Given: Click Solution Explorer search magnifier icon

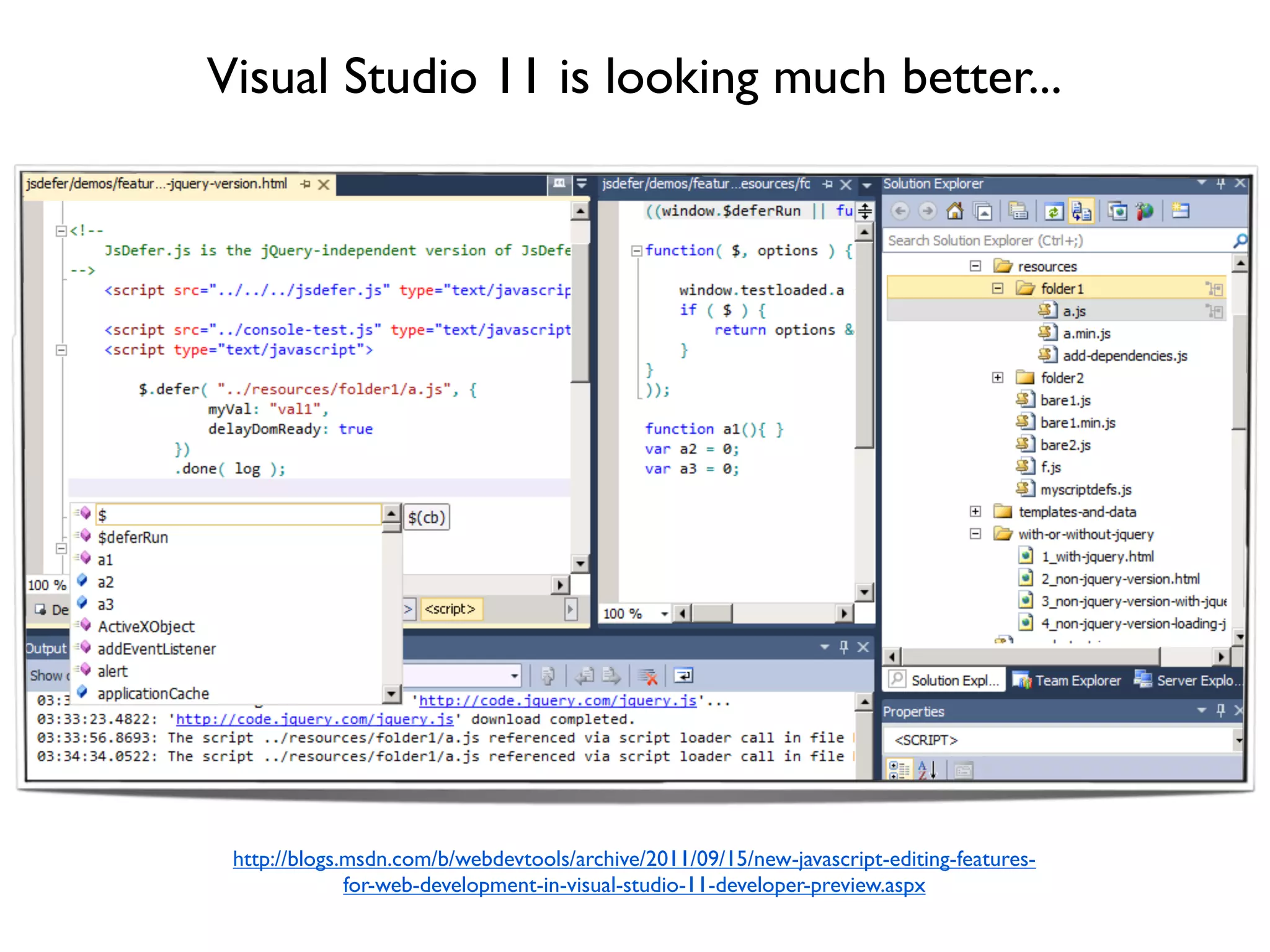Looking at the screenshot, I should pyautogui.click(x=1240, y=240).
